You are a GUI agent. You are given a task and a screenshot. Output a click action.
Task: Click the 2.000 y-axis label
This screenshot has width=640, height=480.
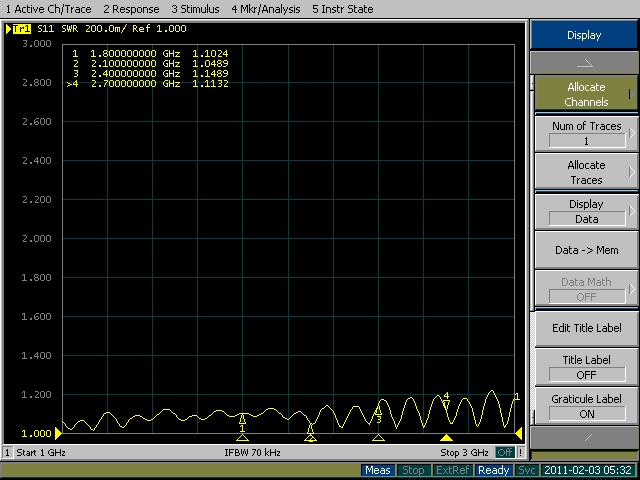37,238
